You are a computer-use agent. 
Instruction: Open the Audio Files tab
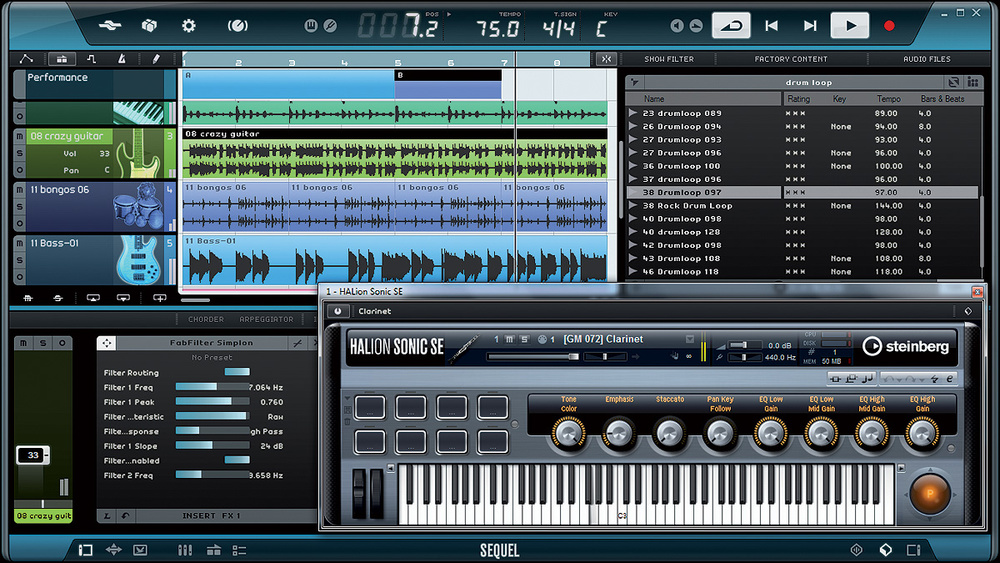point(927,59)
